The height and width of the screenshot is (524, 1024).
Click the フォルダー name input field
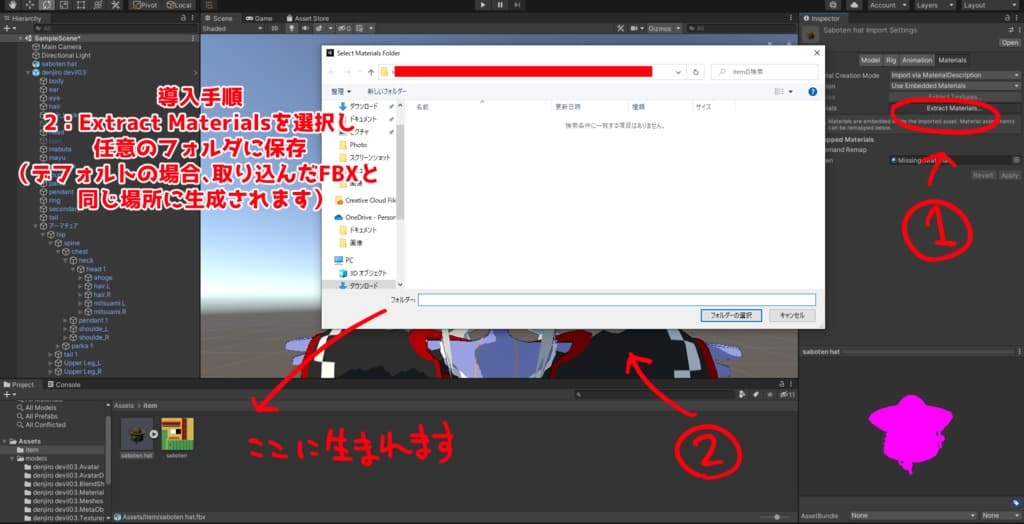coord(617,300)
